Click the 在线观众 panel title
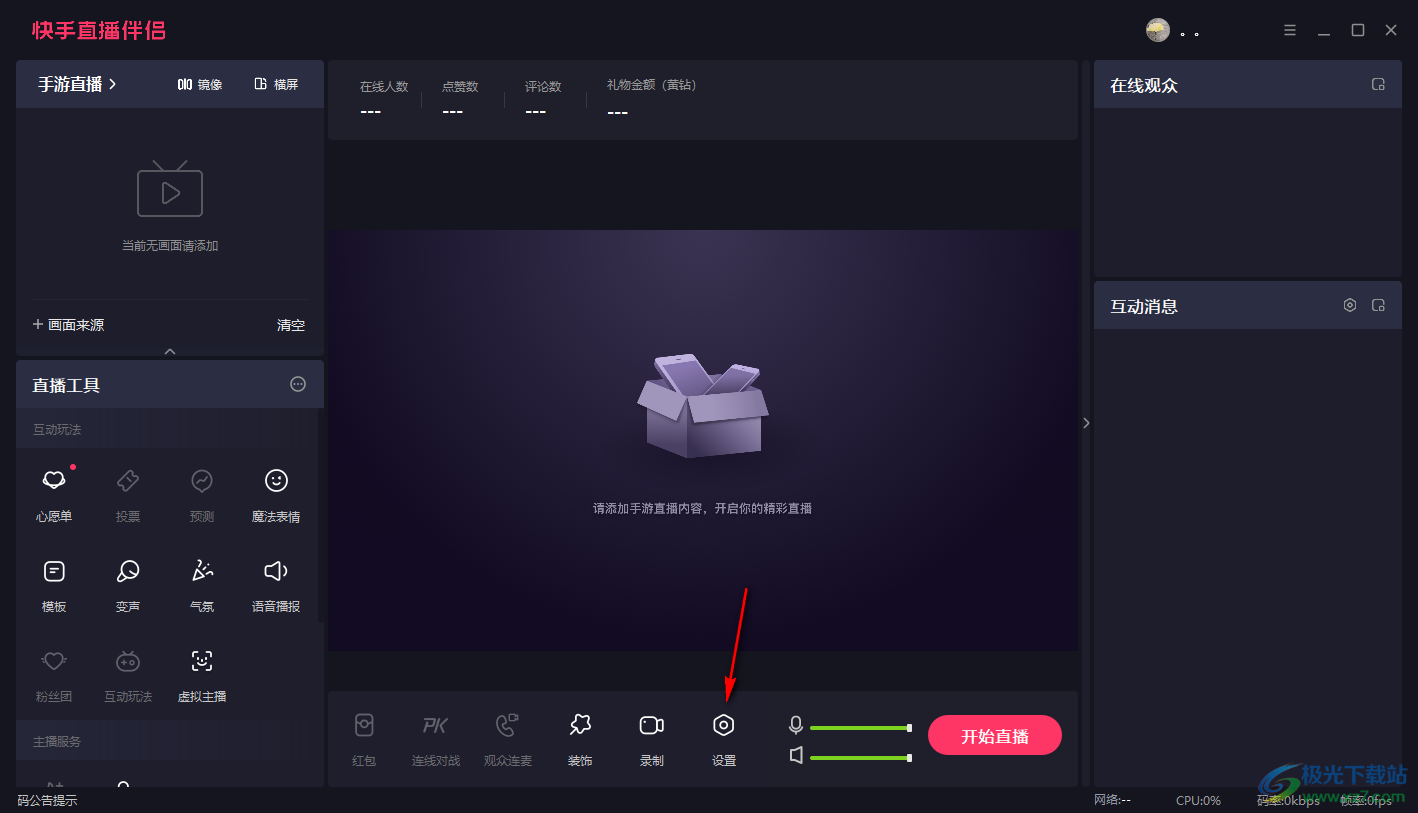 1144,86
